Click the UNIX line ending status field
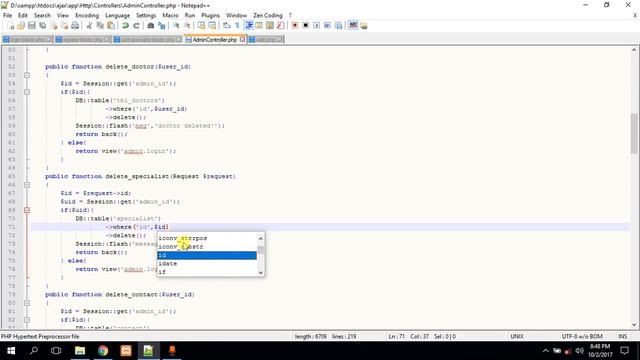This screenshot has height=360, width=640. [517, 336]
